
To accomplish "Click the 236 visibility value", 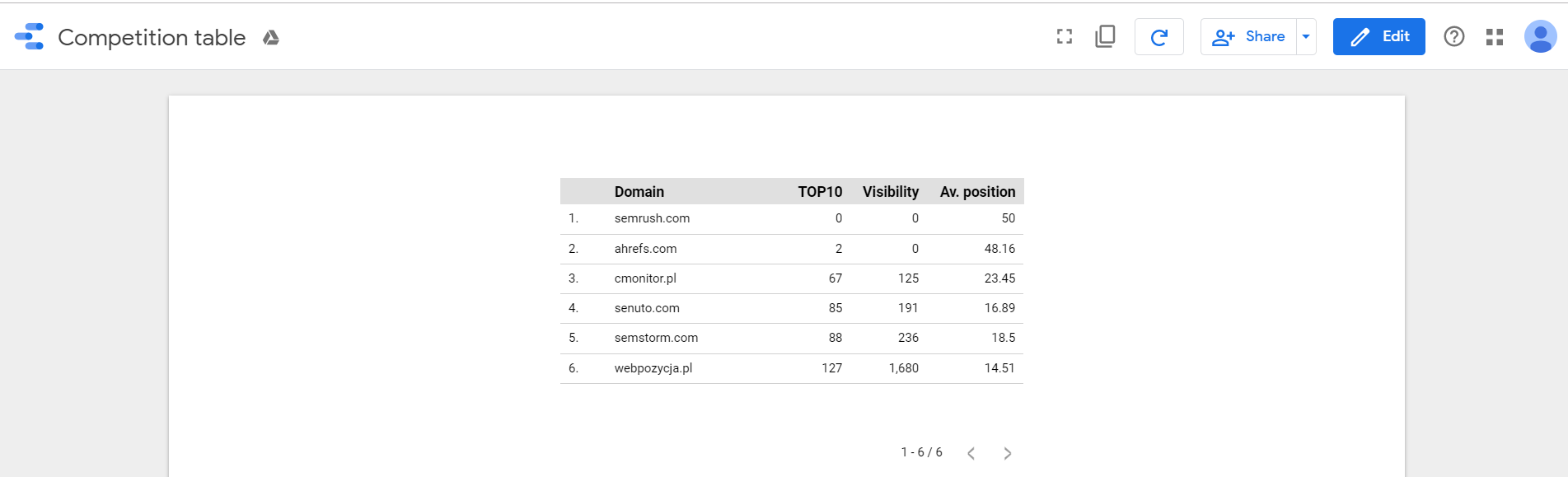I will (908, 338).
